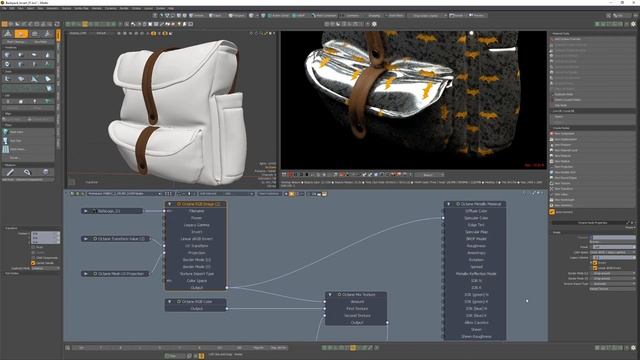Viewport: 640px width, 360px height.
Task: Collapse the Octane Metallic Material node triangle
Action: (448, 204)
